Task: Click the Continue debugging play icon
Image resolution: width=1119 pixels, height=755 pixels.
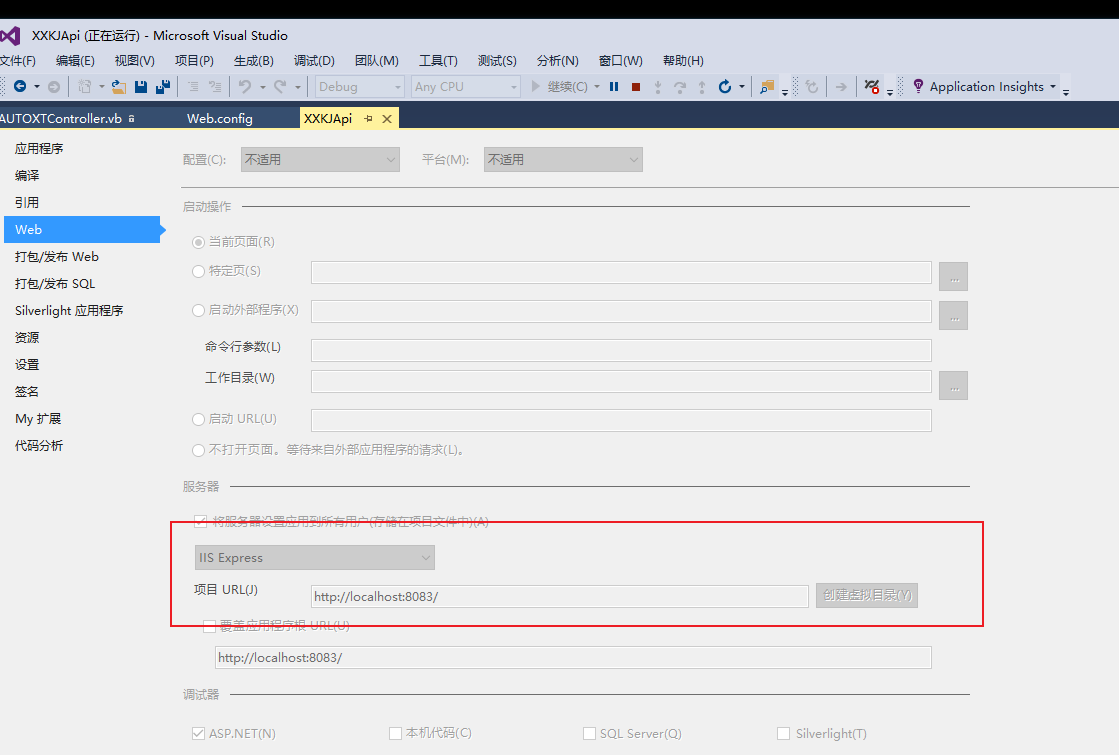Action: [x=536, y=86]
